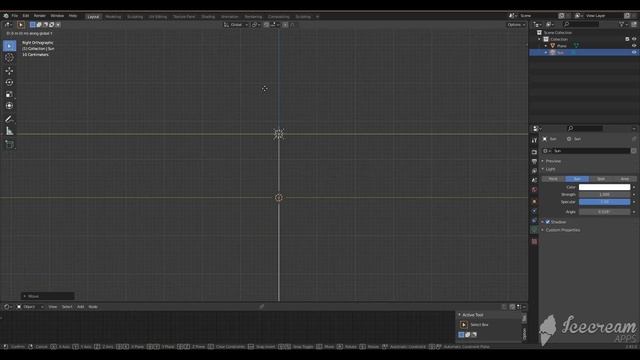
Task: Select the Select Box tool in left toolbar
Action: point(9,46)
